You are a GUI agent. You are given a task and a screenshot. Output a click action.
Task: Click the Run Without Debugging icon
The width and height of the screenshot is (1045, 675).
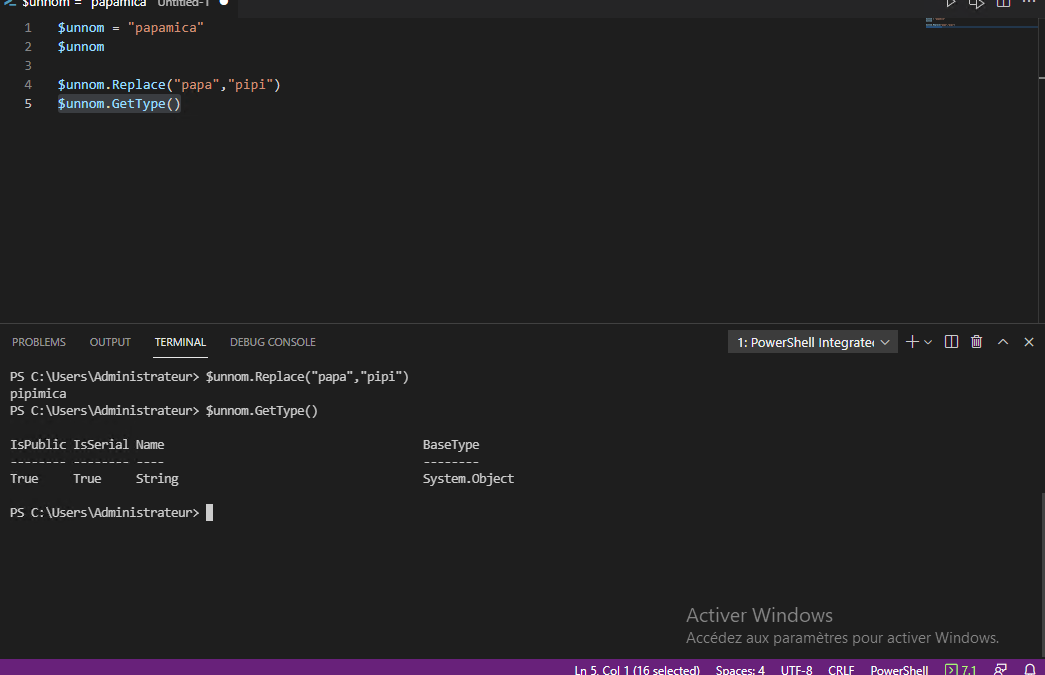tap(977, 3)
